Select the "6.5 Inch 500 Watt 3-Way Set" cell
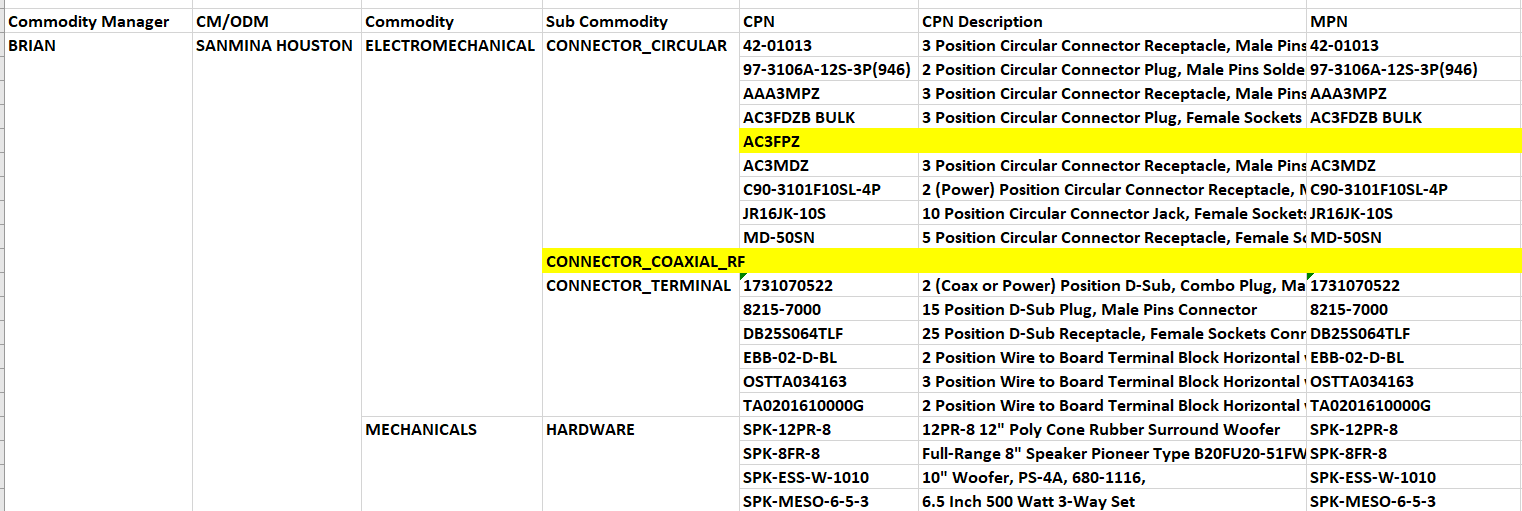 click(x=1028, y=502)
